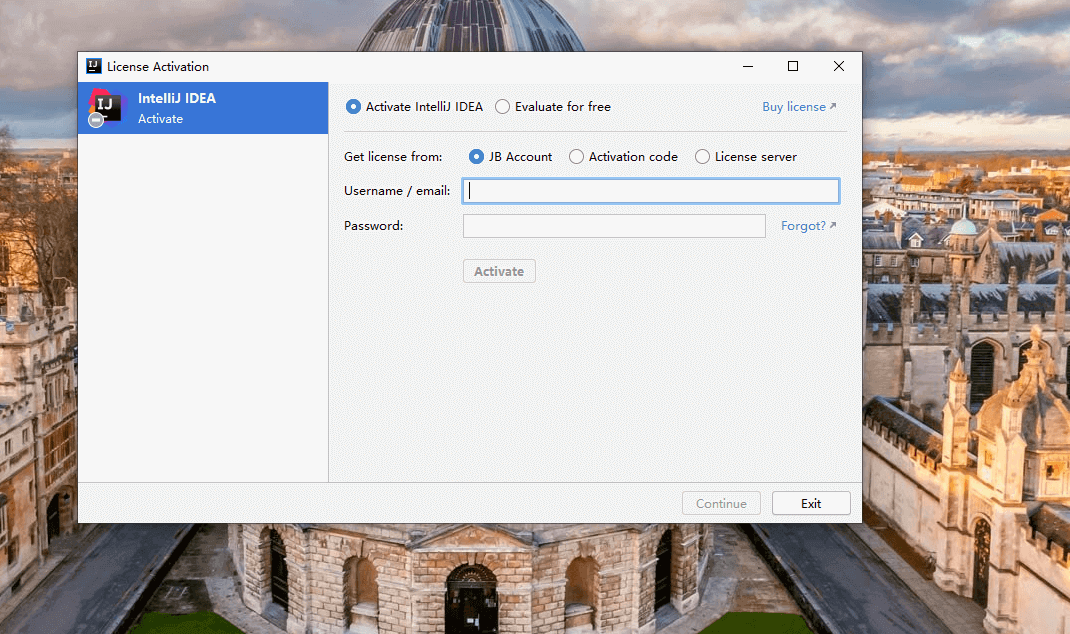Minimize the License Activation window
Viewport: 1070px width, 634px height.
pos(748,67)
